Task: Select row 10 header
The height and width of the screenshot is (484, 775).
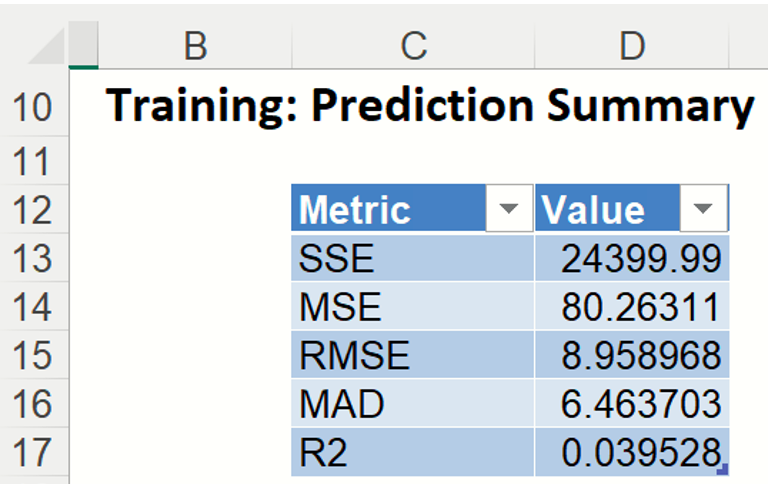Action: pyautogui.click(x=34, y=106)
